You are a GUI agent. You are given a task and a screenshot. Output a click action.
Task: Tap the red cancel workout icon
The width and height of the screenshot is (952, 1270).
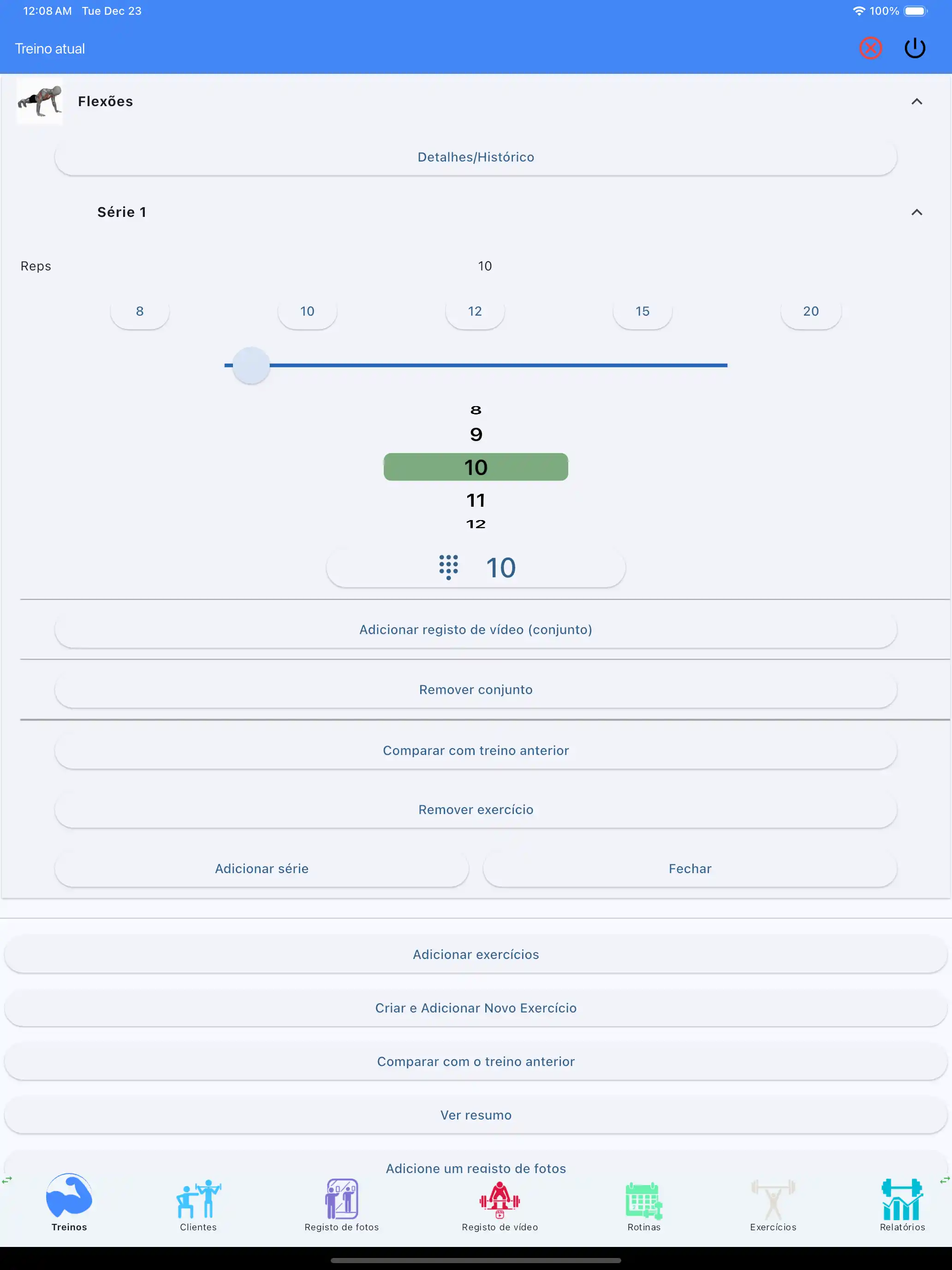tap(870, 48)
